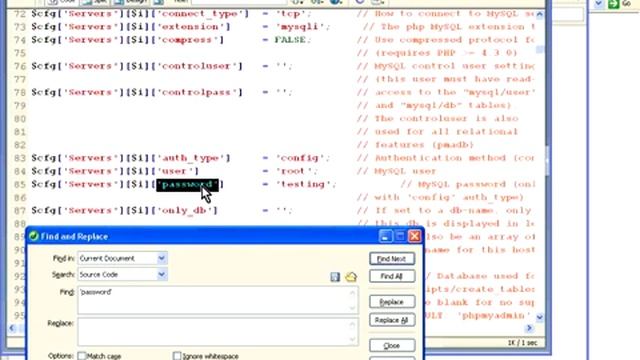640x360 pixels.
Task: Click the code view scroll-down arrow
Action: pos(540,317)
